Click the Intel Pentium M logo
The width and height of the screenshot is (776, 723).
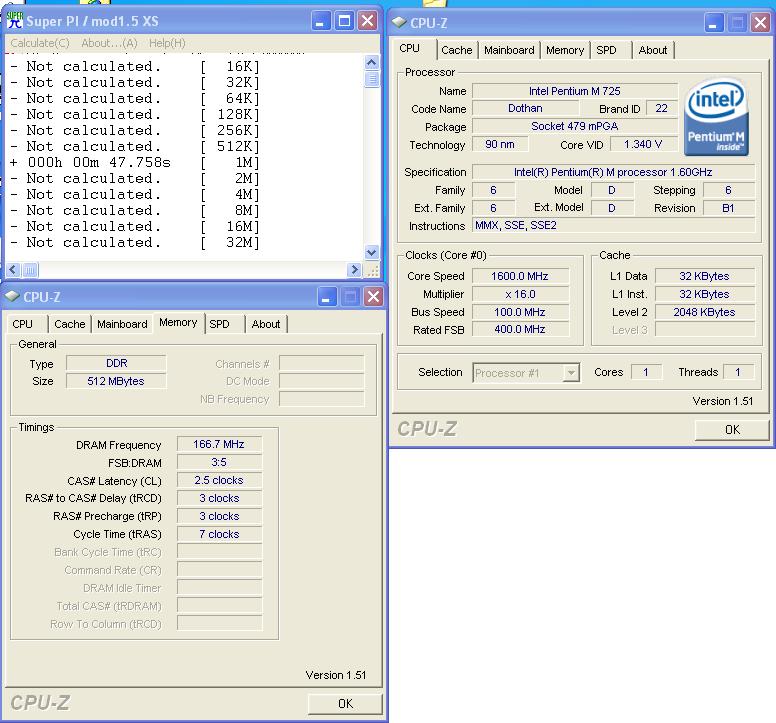point(716,117)
